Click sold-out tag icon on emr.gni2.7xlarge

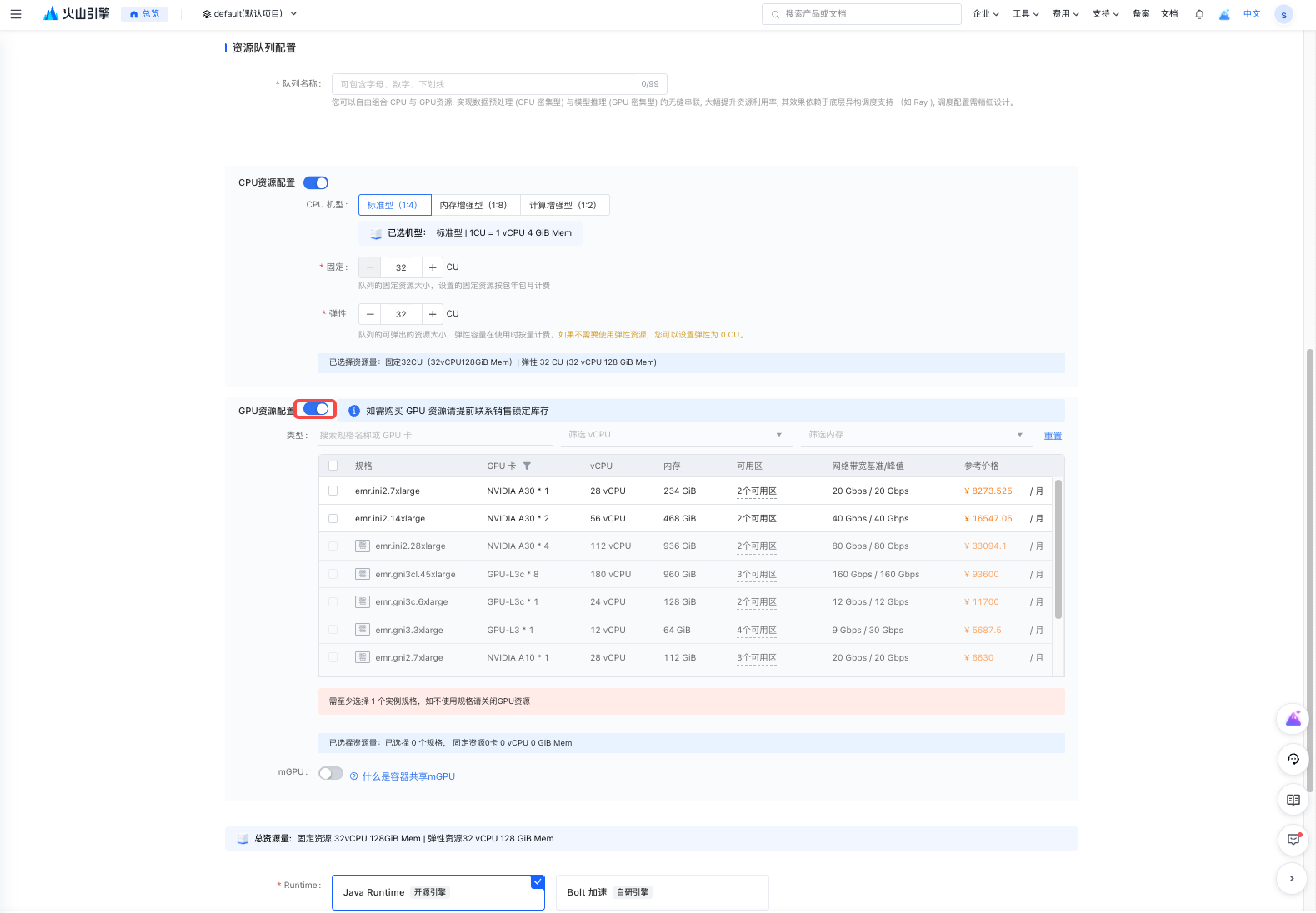coord(363,657)
